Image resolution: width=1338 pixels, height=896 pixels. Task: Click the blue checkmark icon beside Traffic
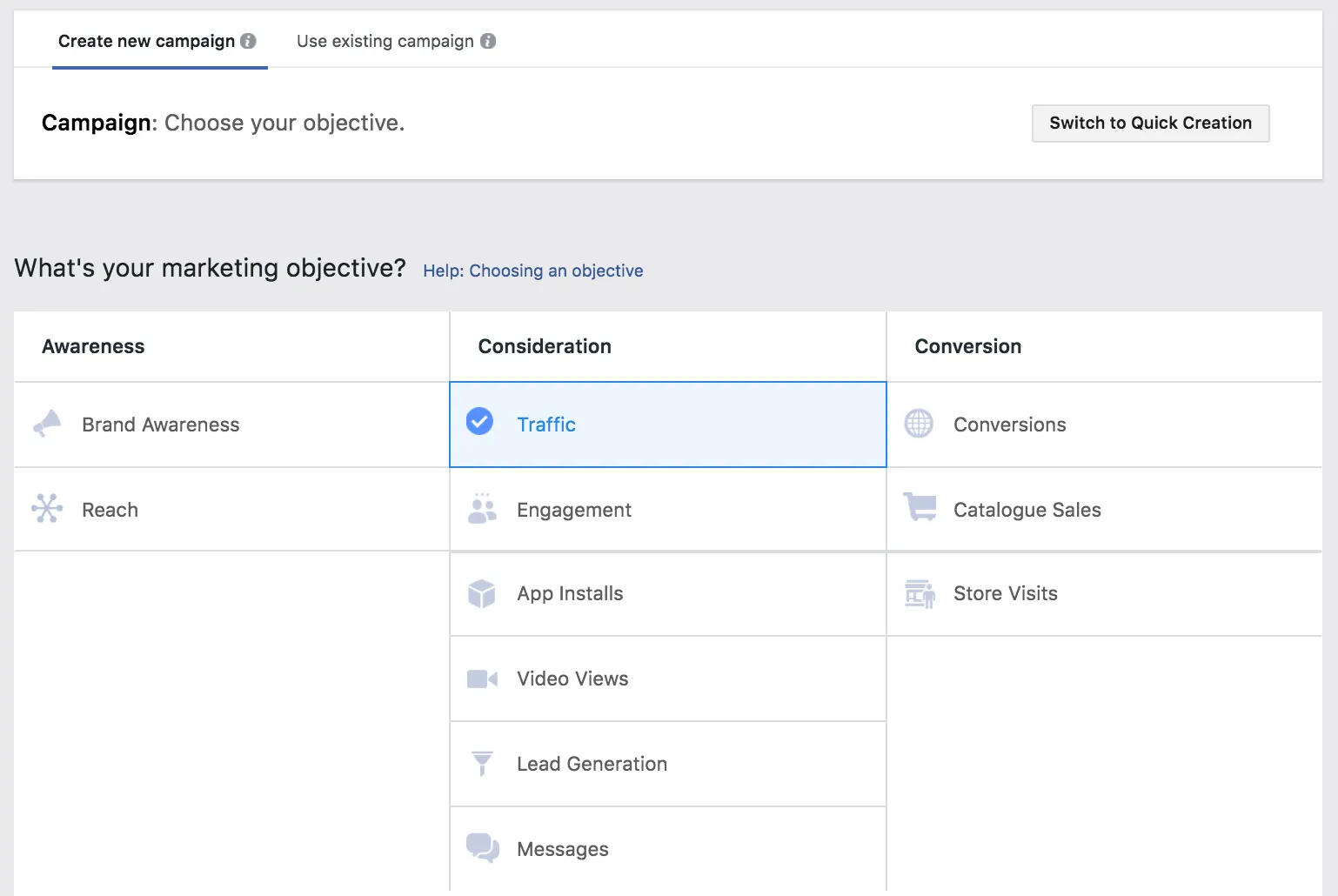pos(479,421)
